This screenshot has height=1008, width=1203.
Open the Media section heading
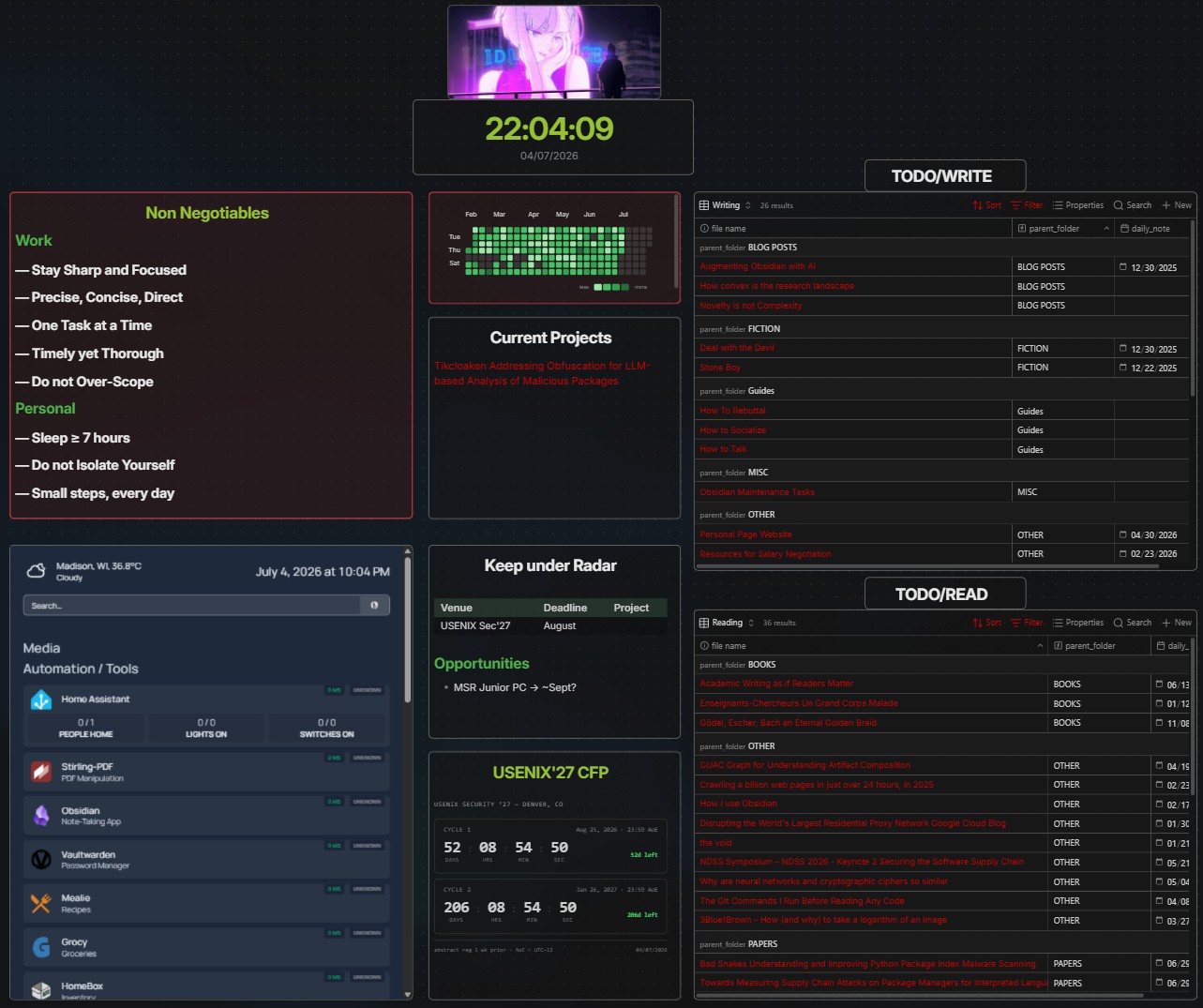[41, 648]
